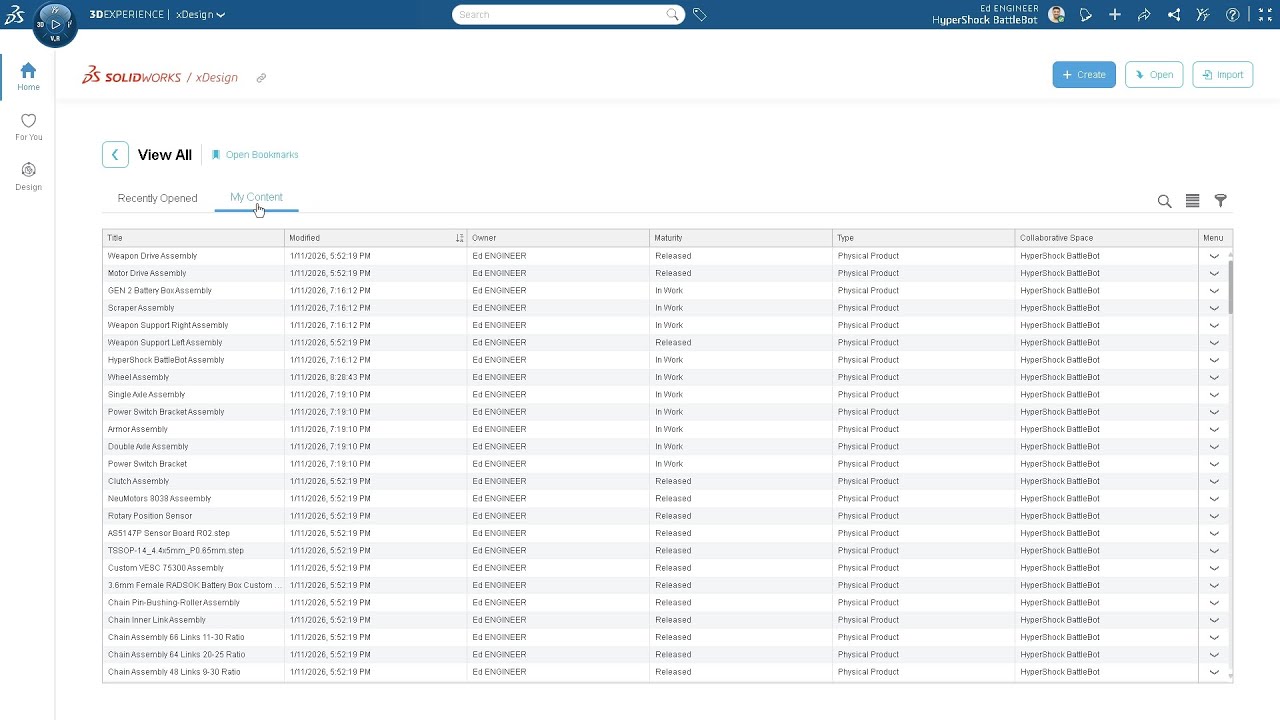
Task: Sort by the Owner column header
Action: [558, 238]
